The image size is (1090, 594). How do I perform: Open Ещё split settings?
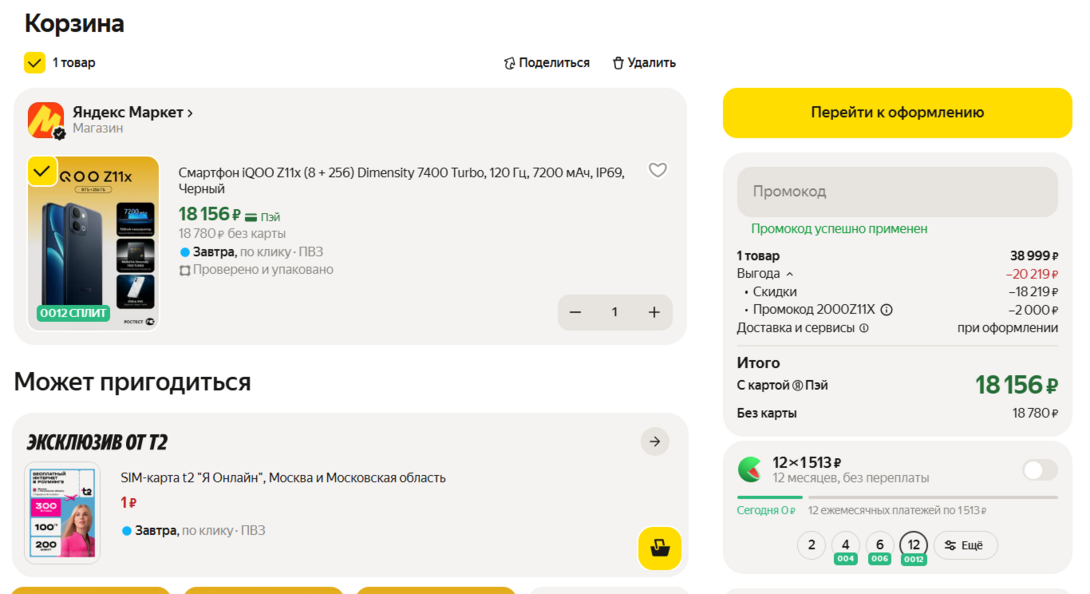click(966, 545)
